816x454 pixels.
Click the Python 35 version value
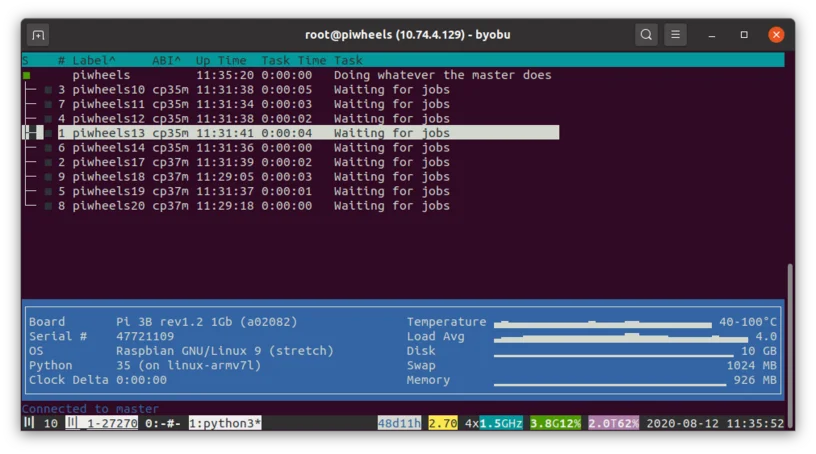pyautogui.click(x=188, y=365)
